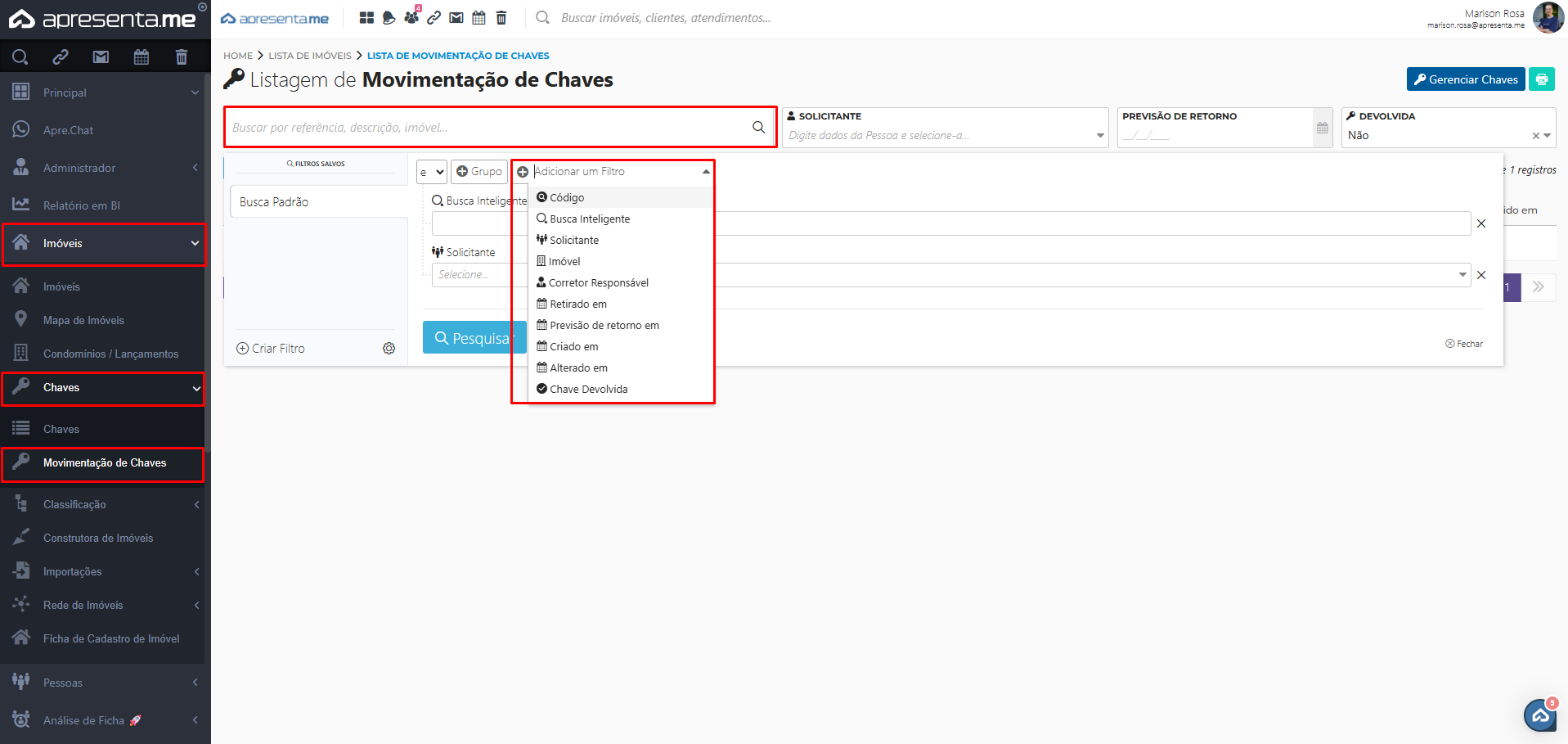The image size is (1568, 744).
Task: Select 'Corretor Responsável' filter option
Action: click(x=598, y=282)
